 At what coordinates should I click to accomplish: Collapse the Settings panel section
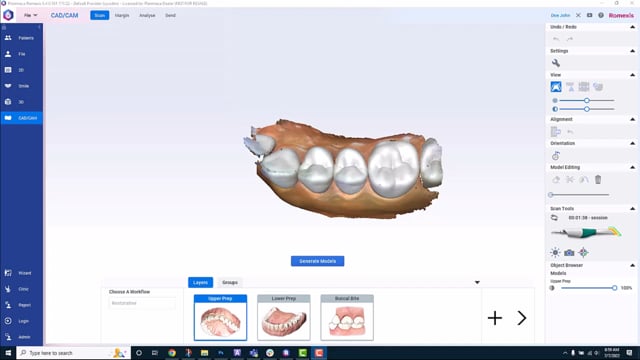(x=632, y=51)
